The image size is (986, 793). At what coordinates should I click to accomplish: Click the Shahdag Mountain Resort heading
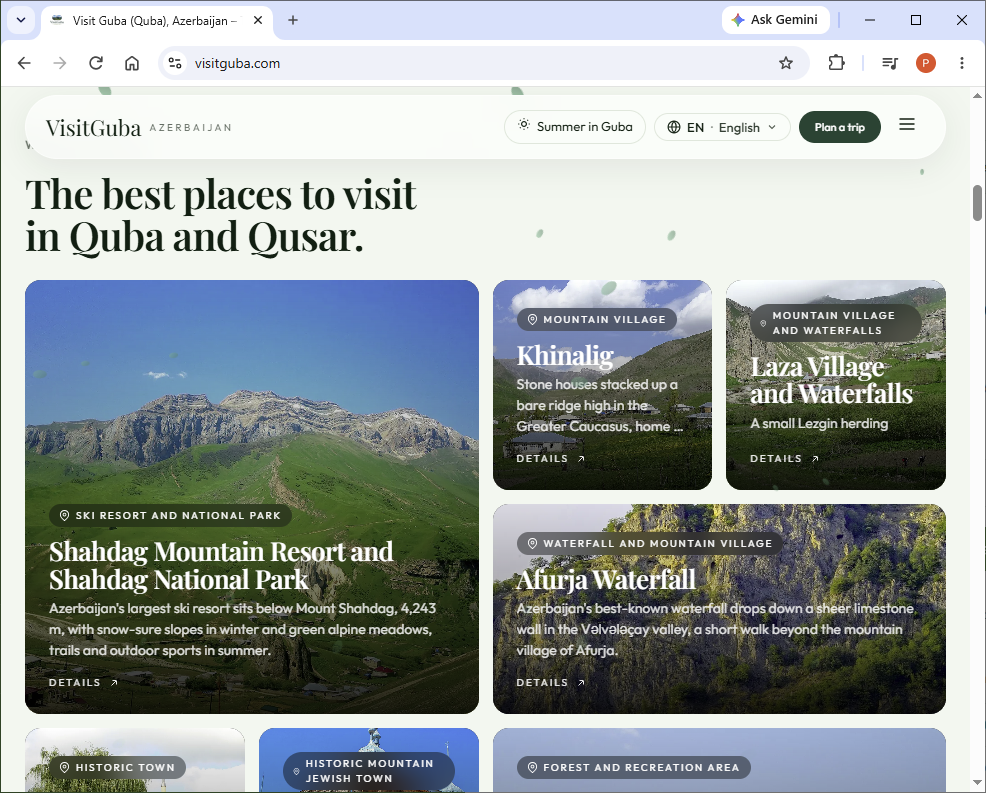(221, 565)
